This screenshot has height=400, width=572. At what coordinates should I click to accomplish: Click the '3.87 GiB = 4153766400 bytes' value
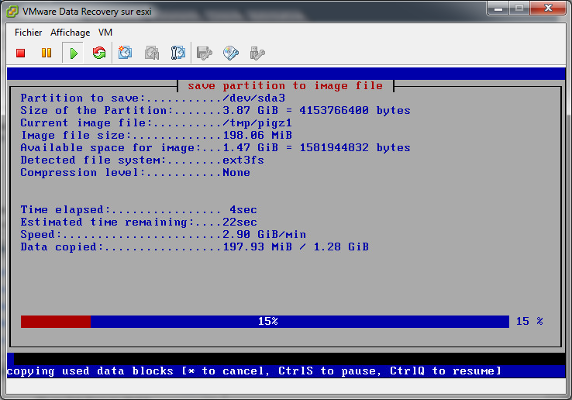tap(316, 110)
